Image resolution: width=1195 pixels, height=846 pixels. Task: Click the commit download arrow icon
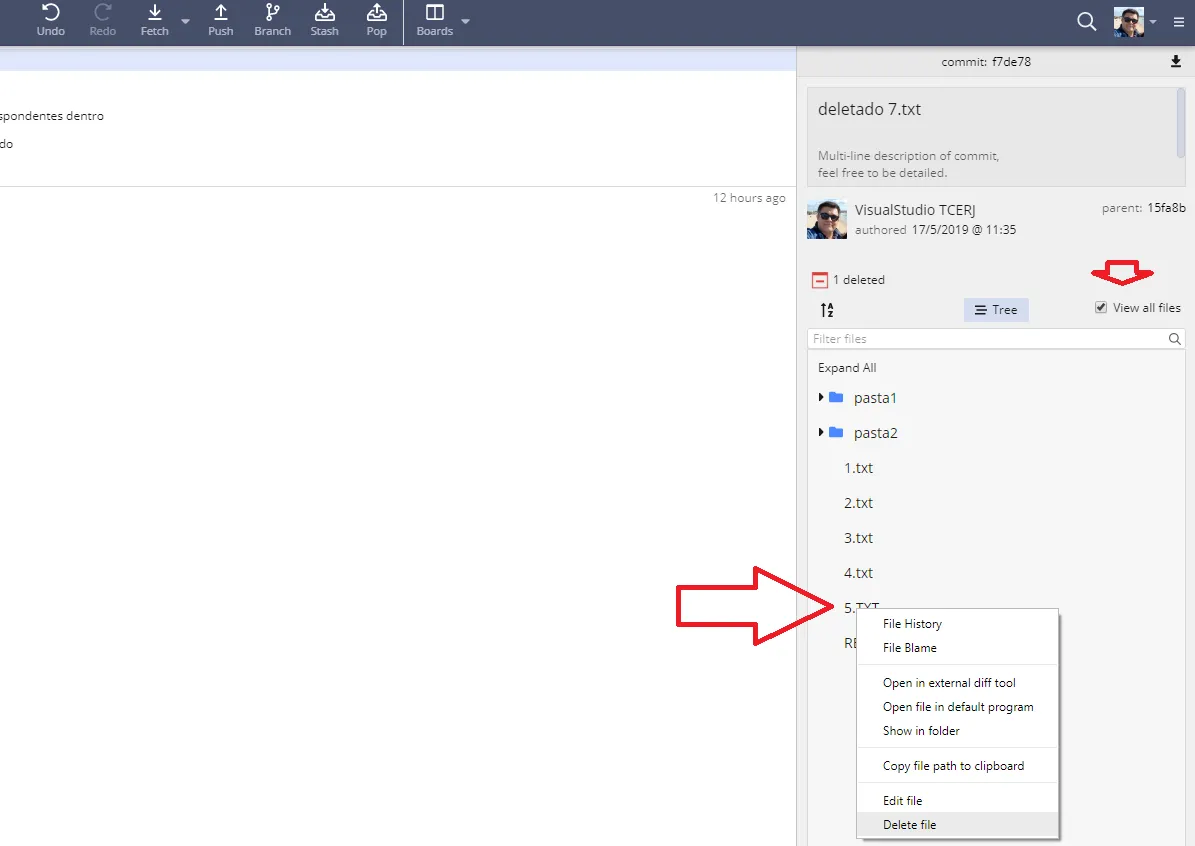[1176, 62]
